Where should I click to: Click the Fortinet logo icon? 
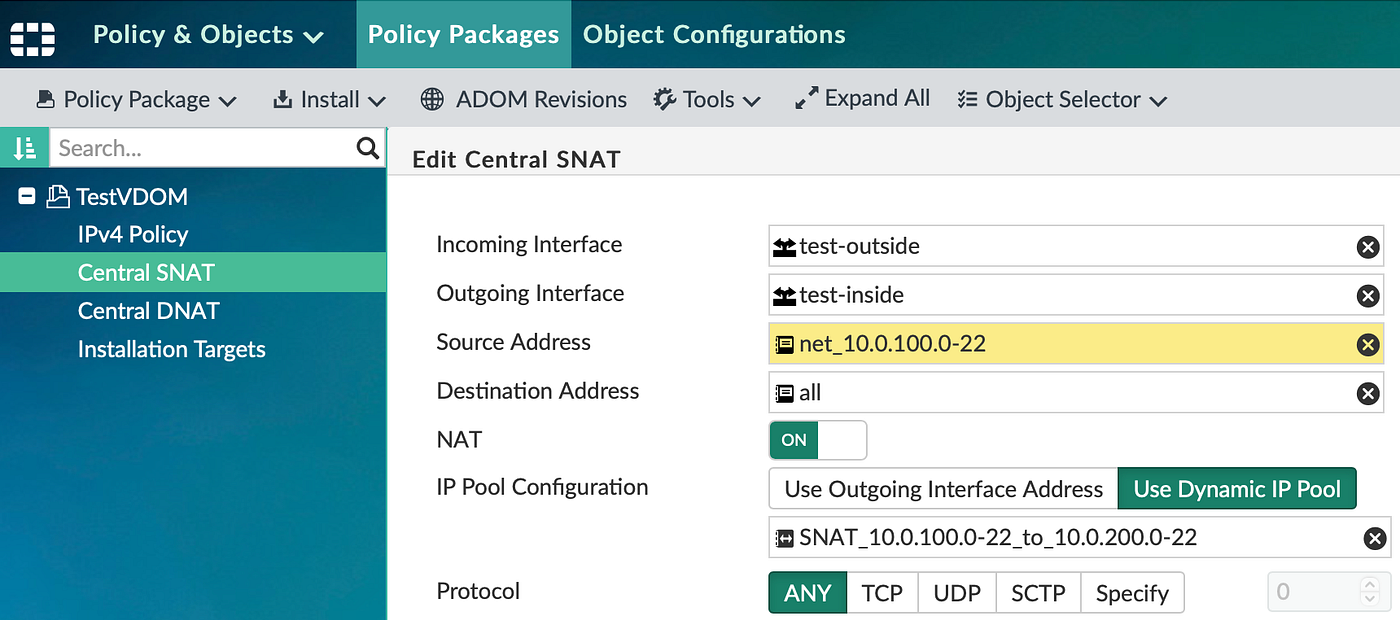click(32, 35)
